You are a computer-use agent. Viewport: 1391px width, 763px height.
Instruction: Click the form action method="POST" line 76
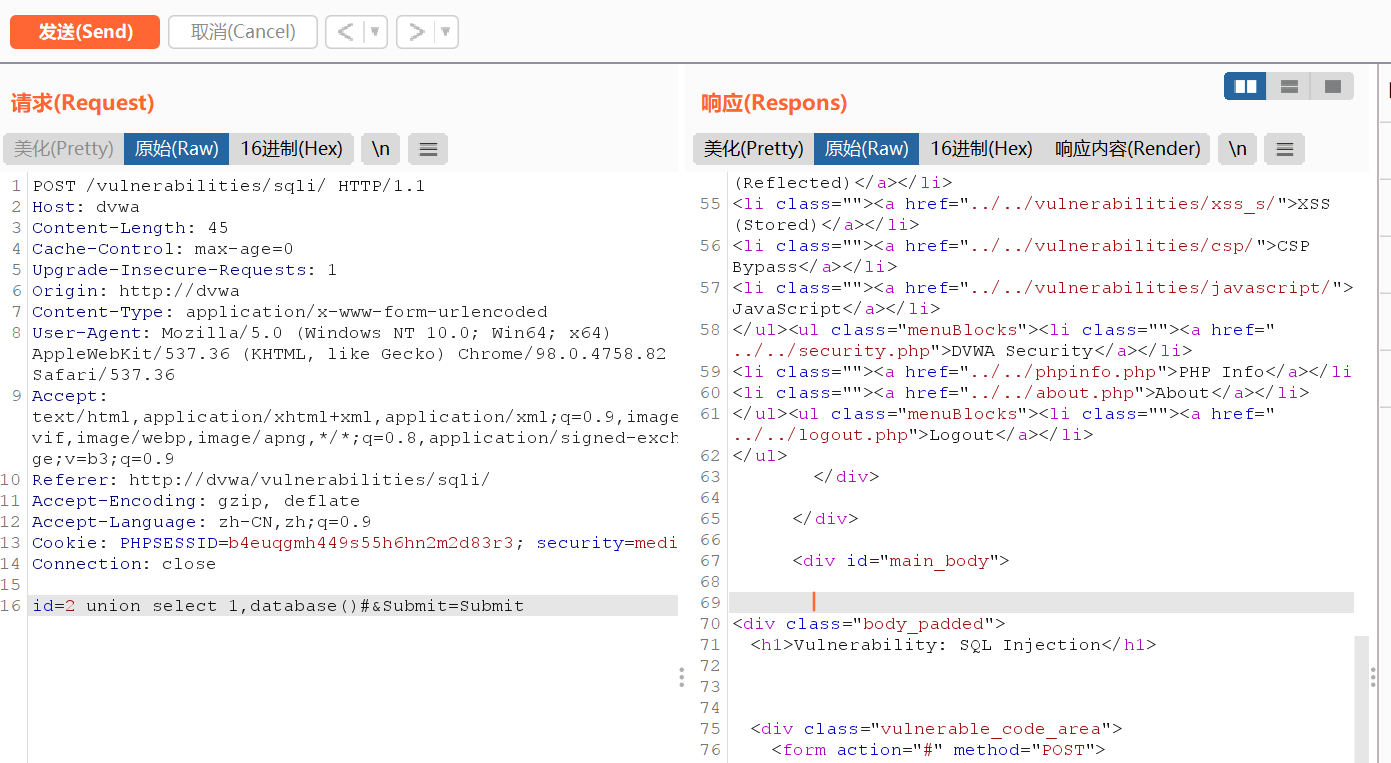(938, 750)
